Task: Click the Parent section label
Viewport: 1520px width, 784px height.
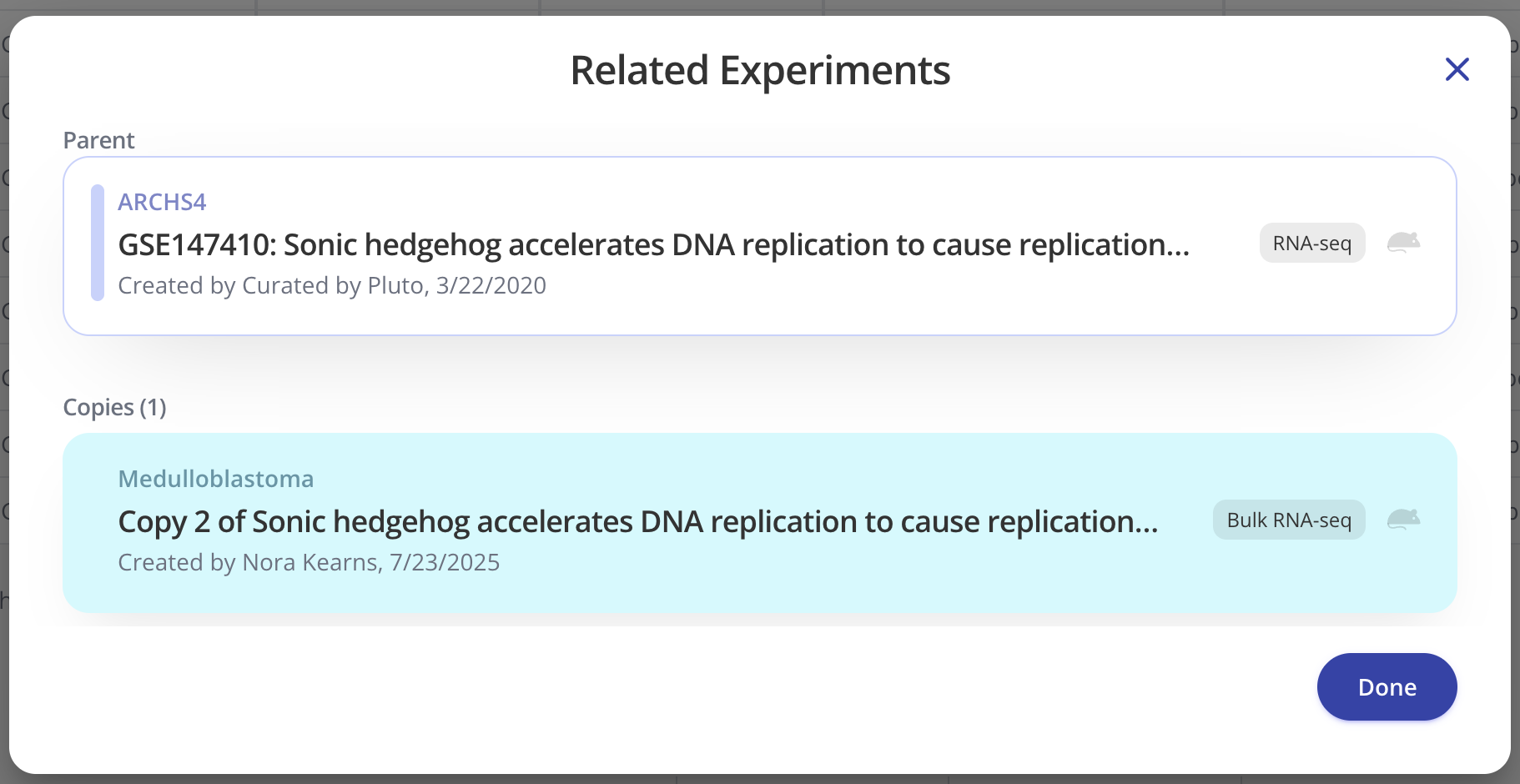Action: pos(98,140)
